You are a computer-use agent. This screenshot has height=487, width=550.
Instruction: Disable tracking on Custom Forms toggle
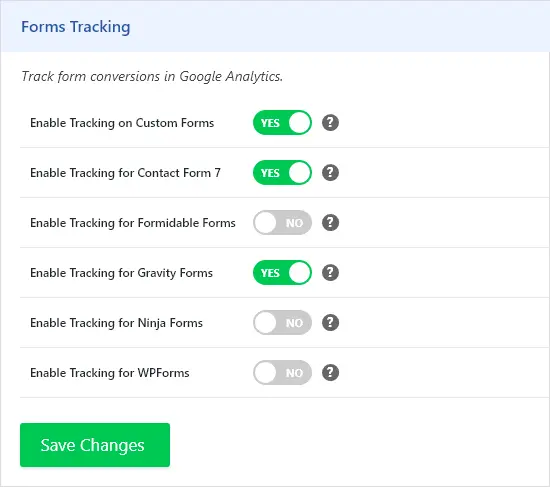tap(282, 123)
